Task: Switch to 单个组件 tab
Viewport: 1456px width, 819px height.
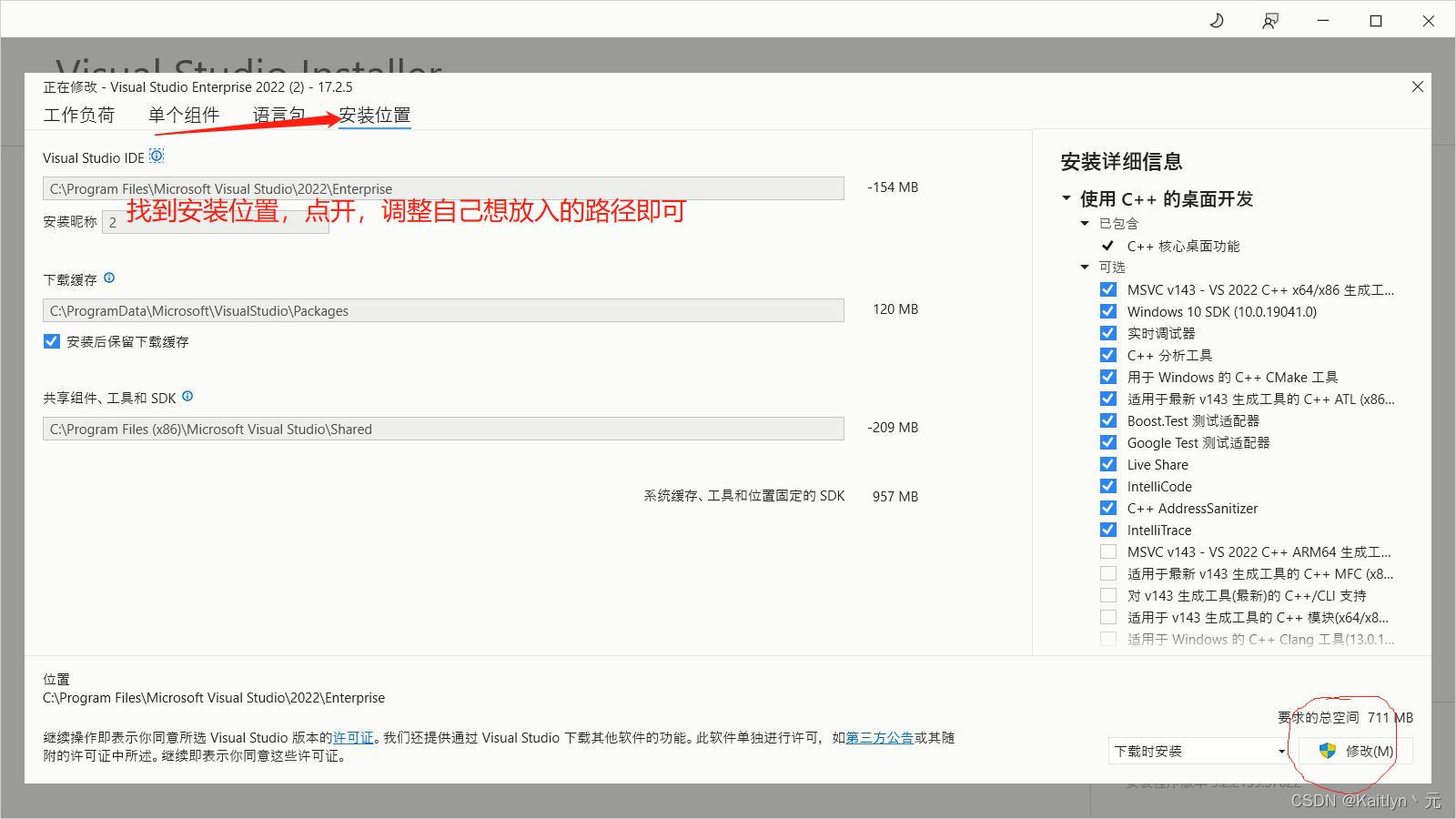Action: pos(184,115)
